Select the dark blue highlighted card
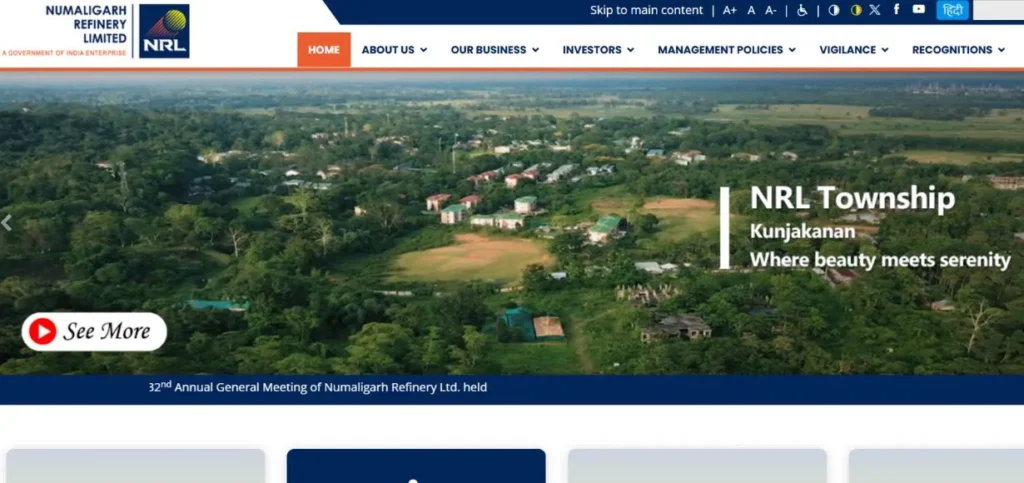1024x483 pixels. (416, 466)
